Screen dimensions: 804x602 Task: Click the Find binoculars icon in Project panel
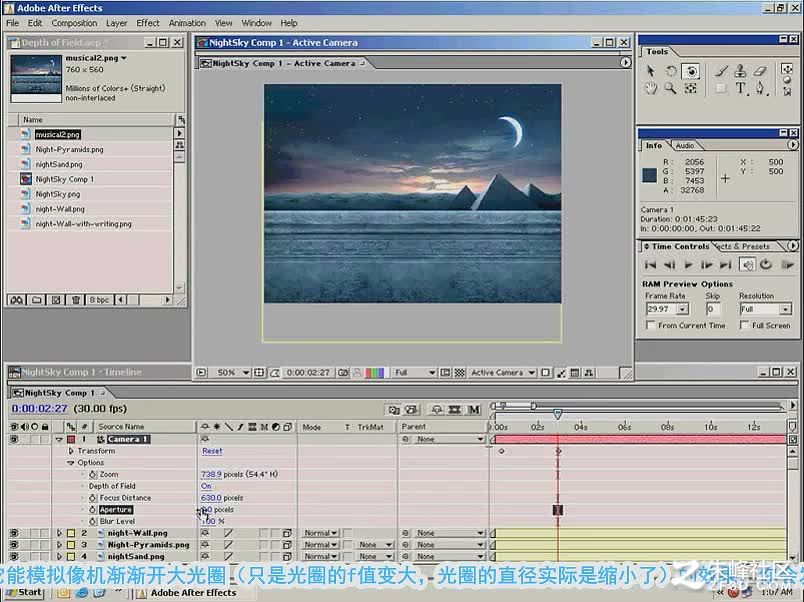16,300
